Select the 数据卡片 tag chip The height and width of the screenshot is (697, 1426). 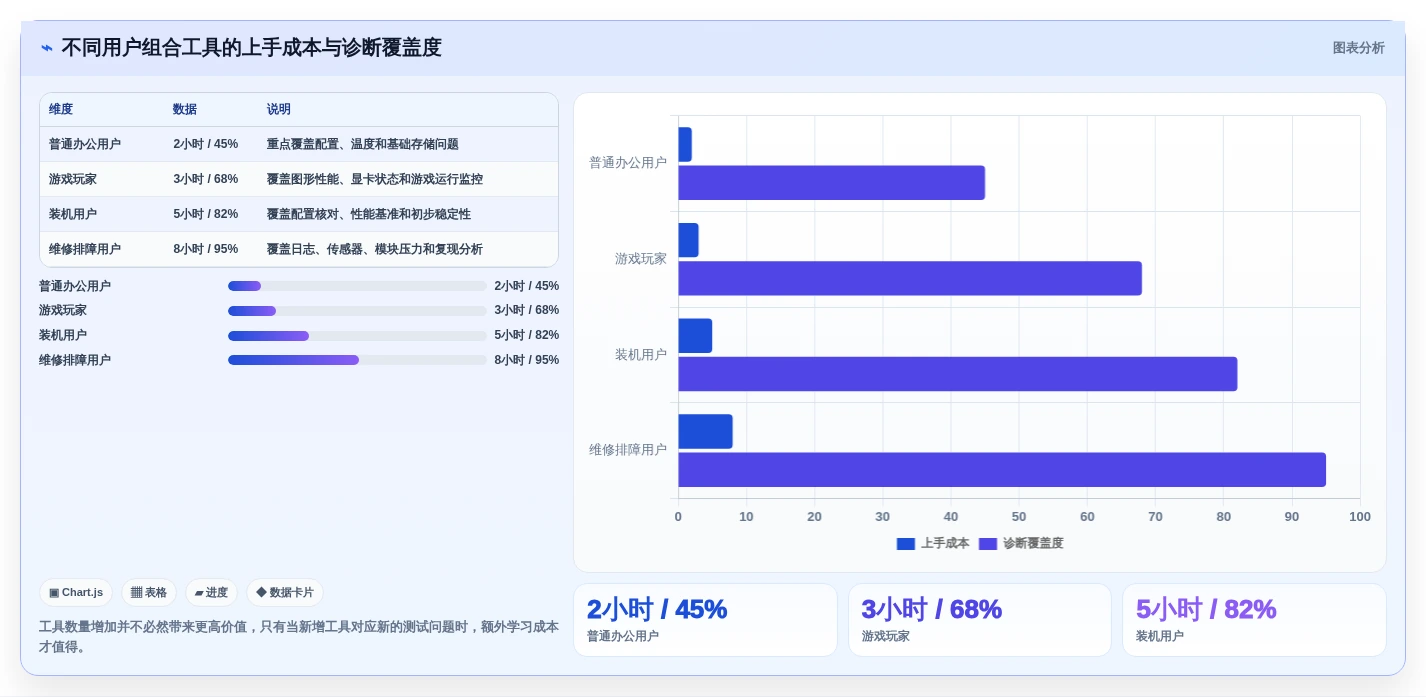[285, 592]
